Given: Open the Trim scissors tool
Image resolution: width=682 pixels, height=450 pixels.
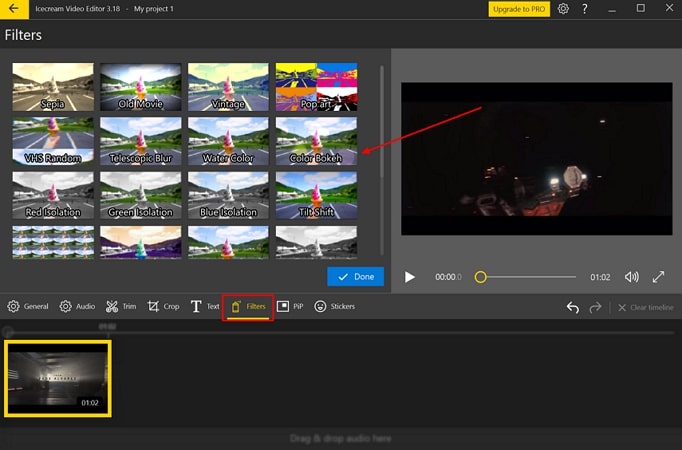Looking at the screenshot, I should [121, 307].
